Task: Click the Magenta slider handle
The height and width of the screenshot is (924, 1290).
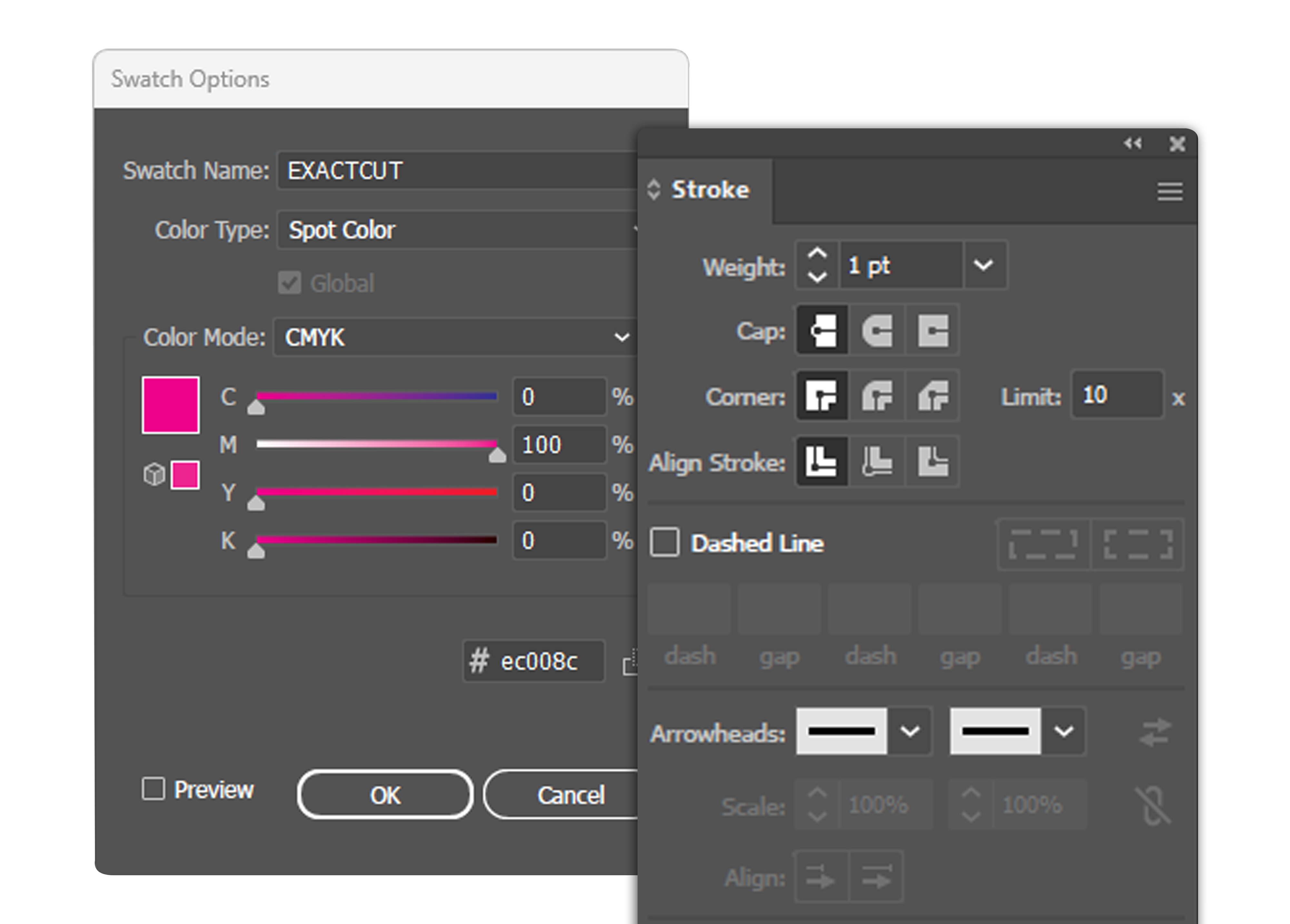Action: (x=498, y=455)
